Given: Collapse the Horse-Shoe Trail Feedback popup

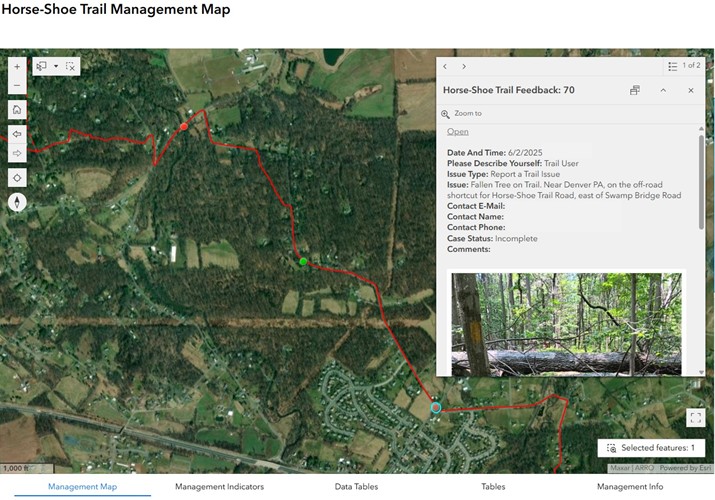Looking at the screenshot, I should [x=663, y=90].
